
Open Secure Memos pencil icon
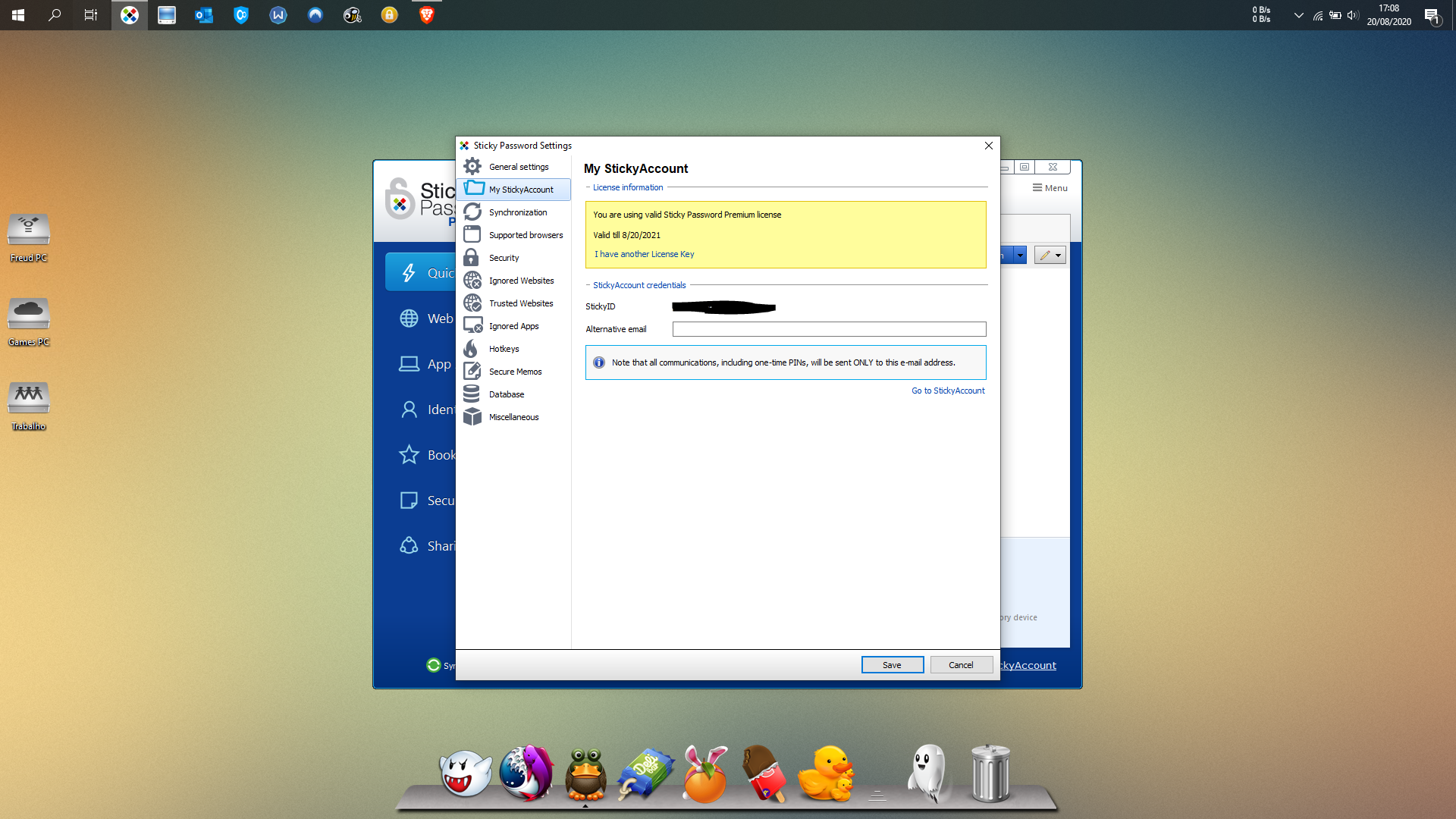click(x=472, y=372)
